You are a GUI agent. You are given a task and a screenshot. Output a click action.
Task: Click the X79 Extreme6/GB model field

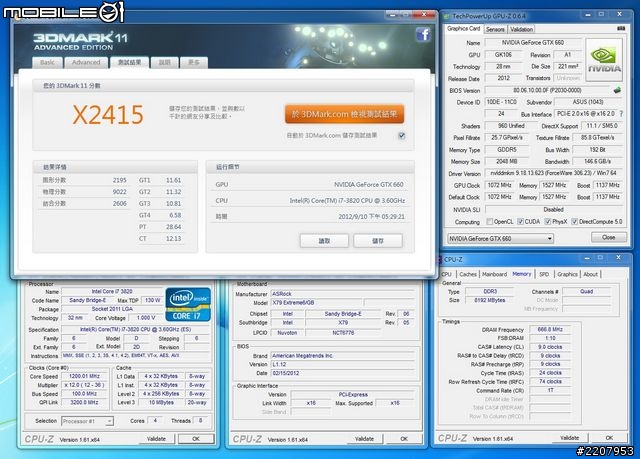coord(316,303)
